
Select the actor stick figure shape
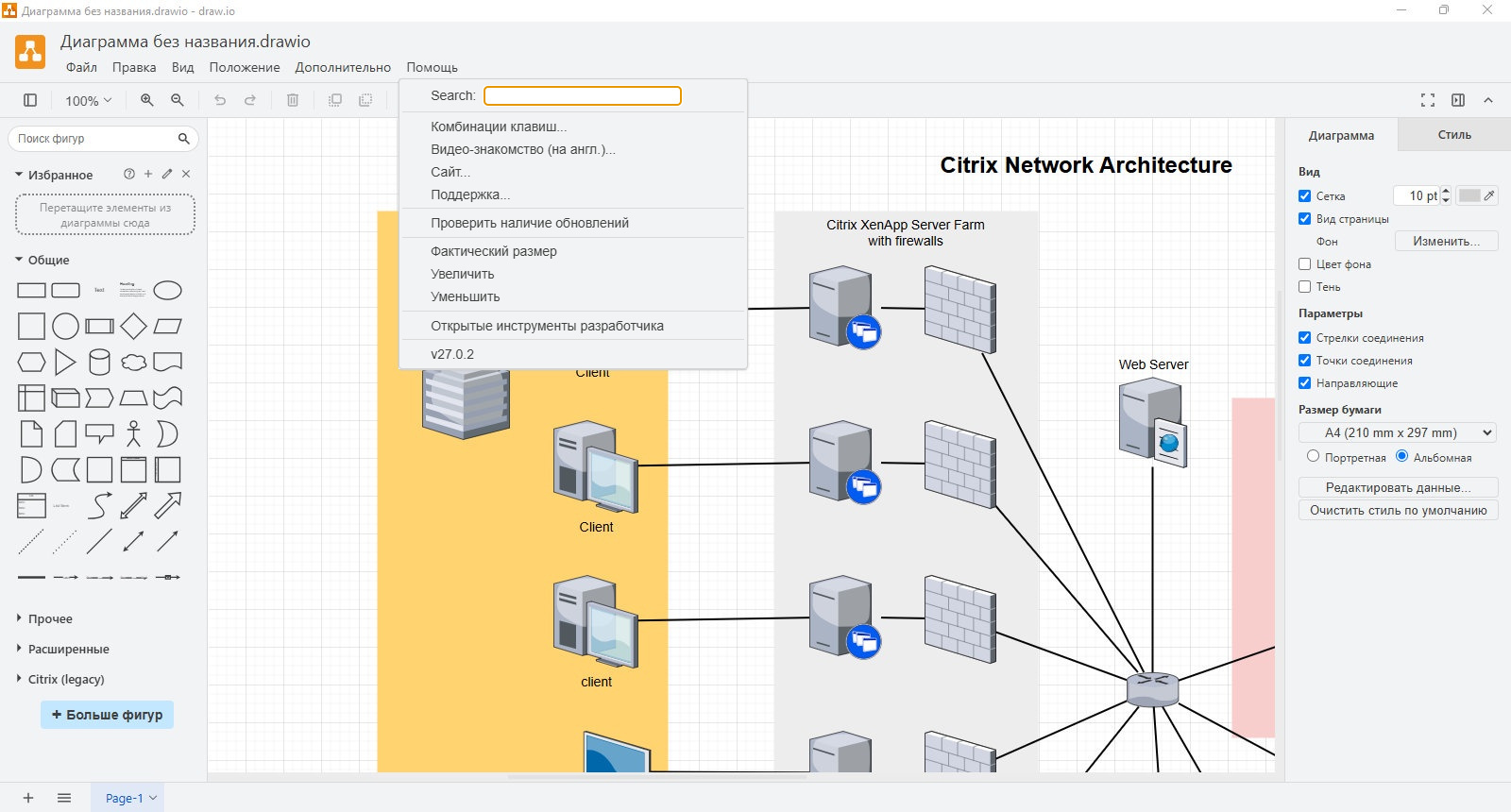(133, 433)
